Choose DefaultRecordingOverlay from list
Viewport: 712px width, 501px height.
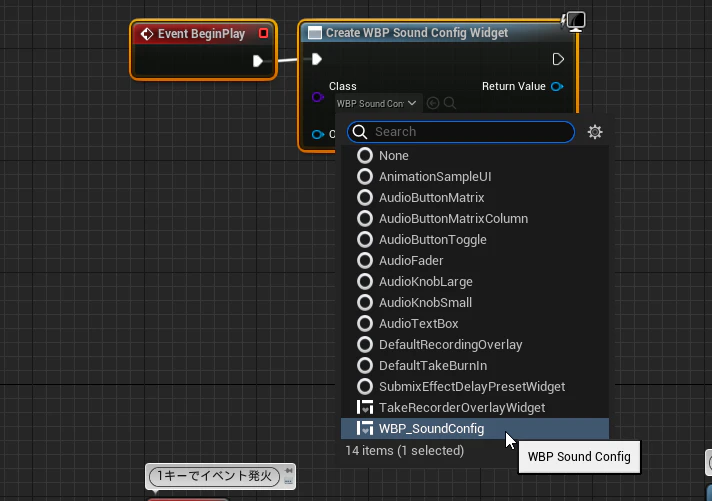pos(475,345)
